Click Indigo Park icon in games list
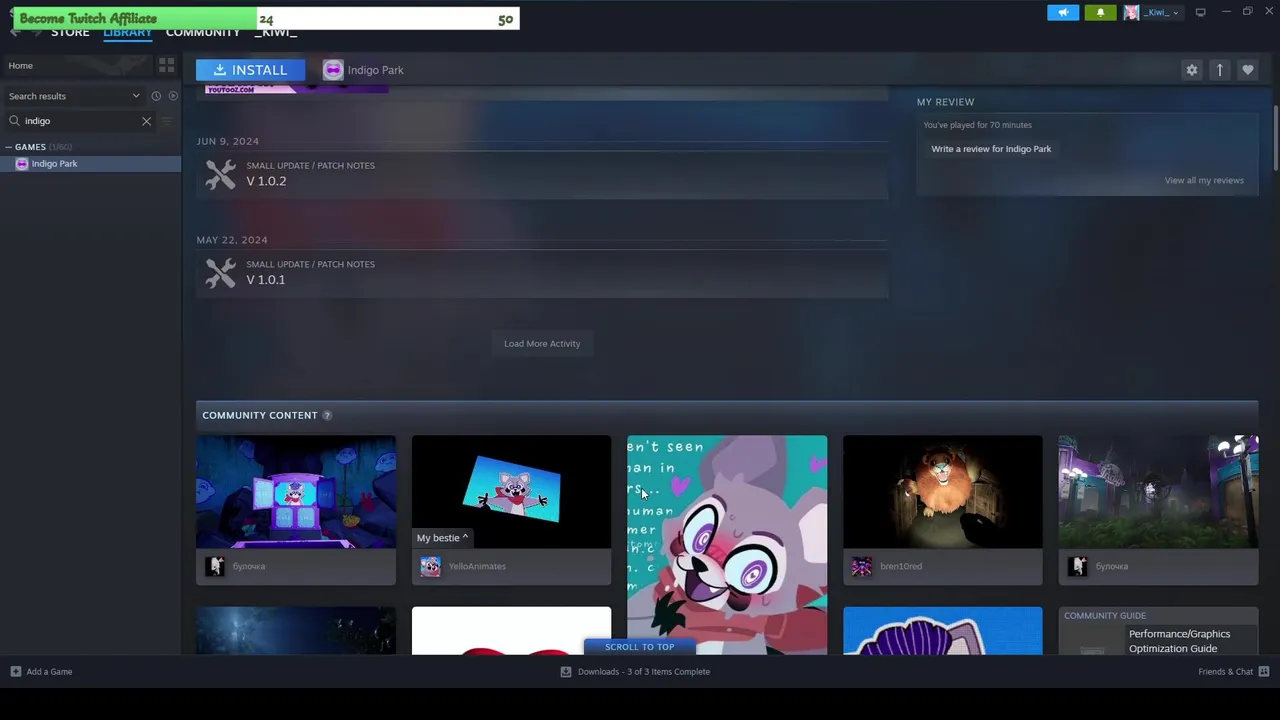 coord(22,164)
